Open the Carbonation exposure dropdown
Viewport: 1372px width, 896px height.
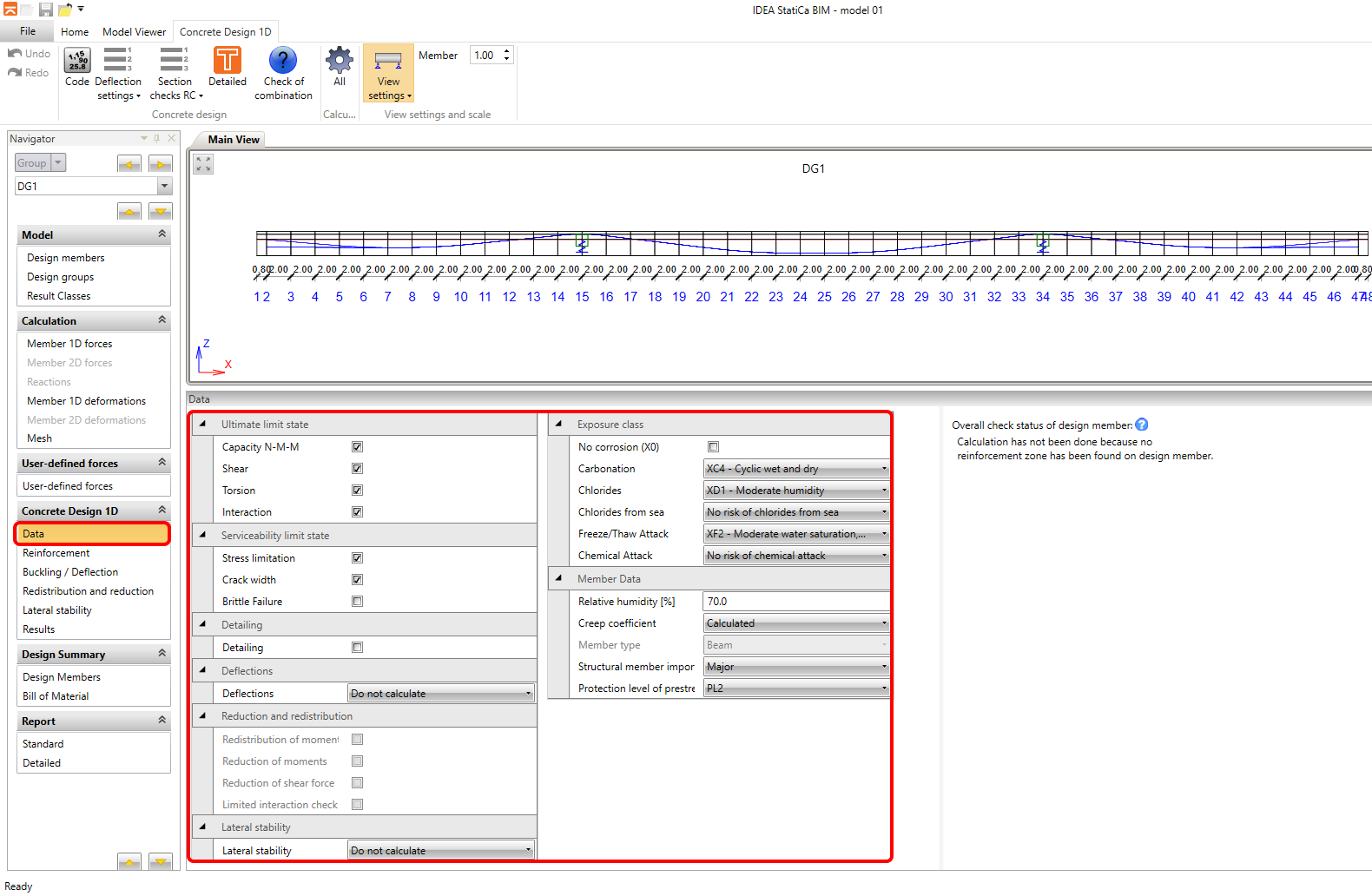click(x=795, y=469)
